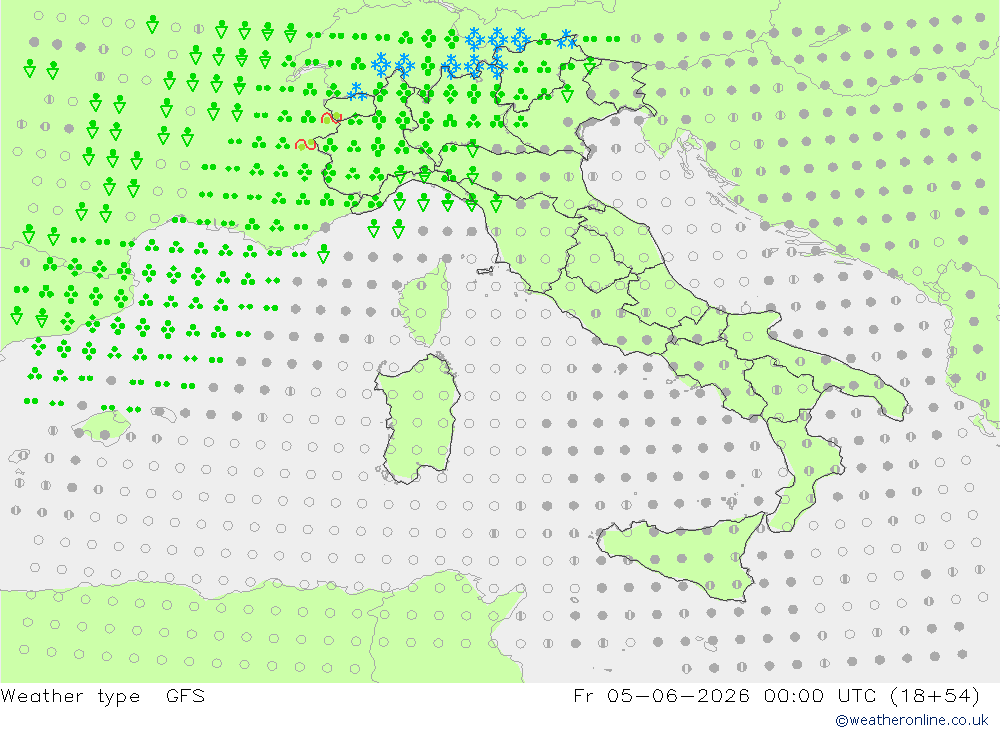This screenshot has width=1000, height=733.
Task: Click the 'Weather type GFS' caption
Action: tap(103, 696)
